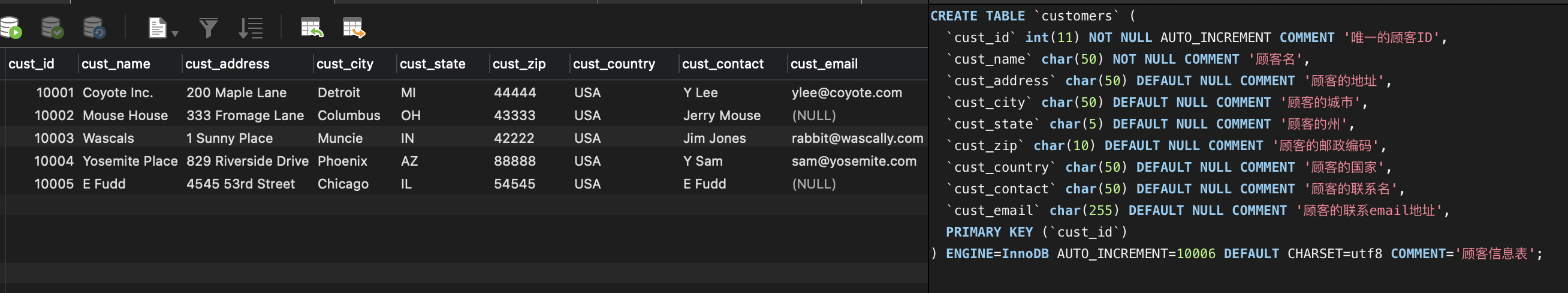Click the export table icon with orange arrow
This screenshot has height=293, width=1568.
coord(354,28)
